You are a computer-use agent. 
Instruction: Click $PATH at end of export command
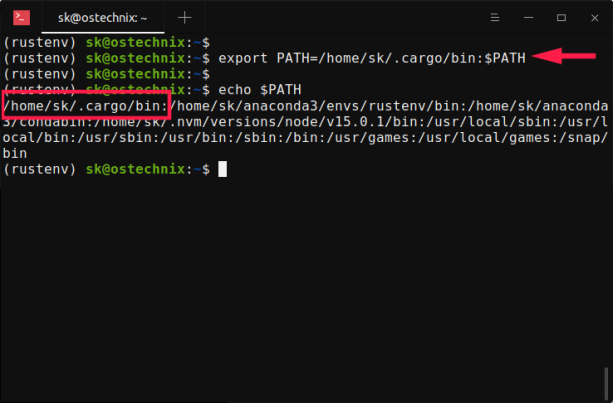click(x=504, y=58)
